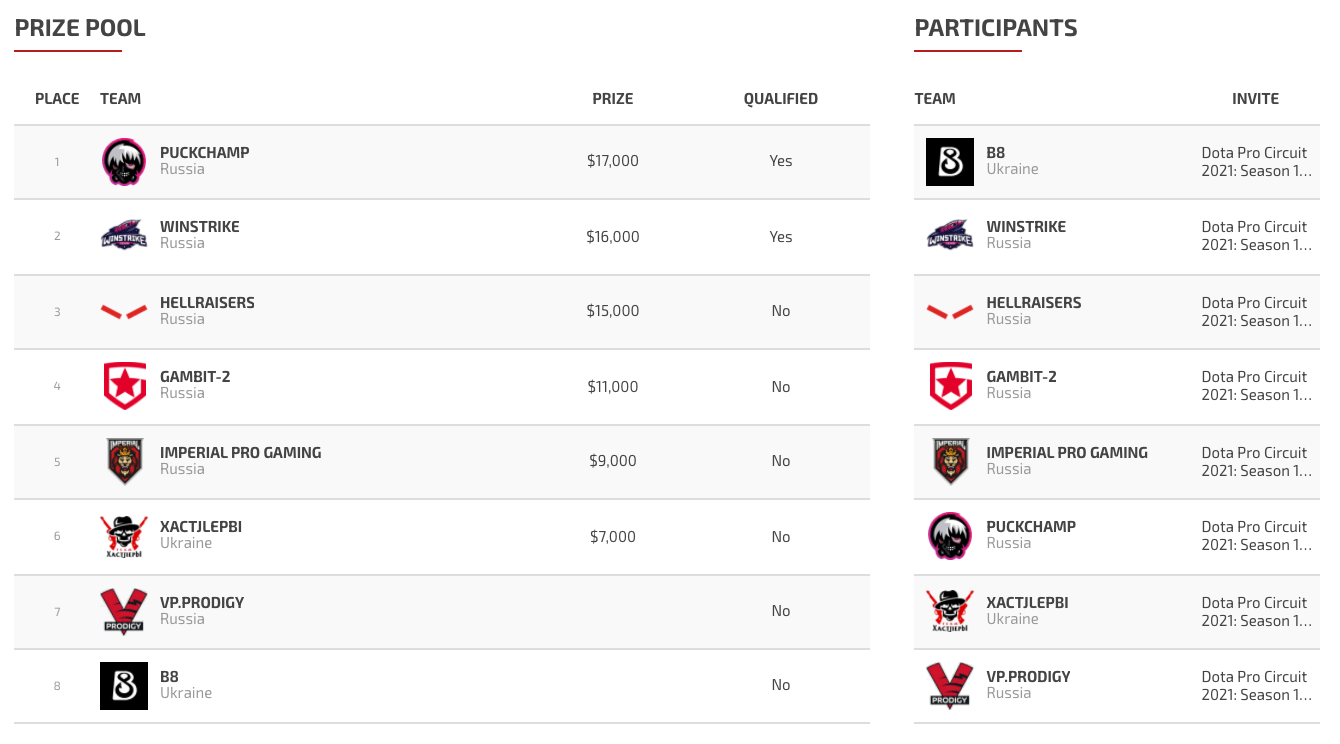Click the XactJlepbI skull logo in the Prize Pool table
Screen dimensions: 1340x744
(124, 536)
